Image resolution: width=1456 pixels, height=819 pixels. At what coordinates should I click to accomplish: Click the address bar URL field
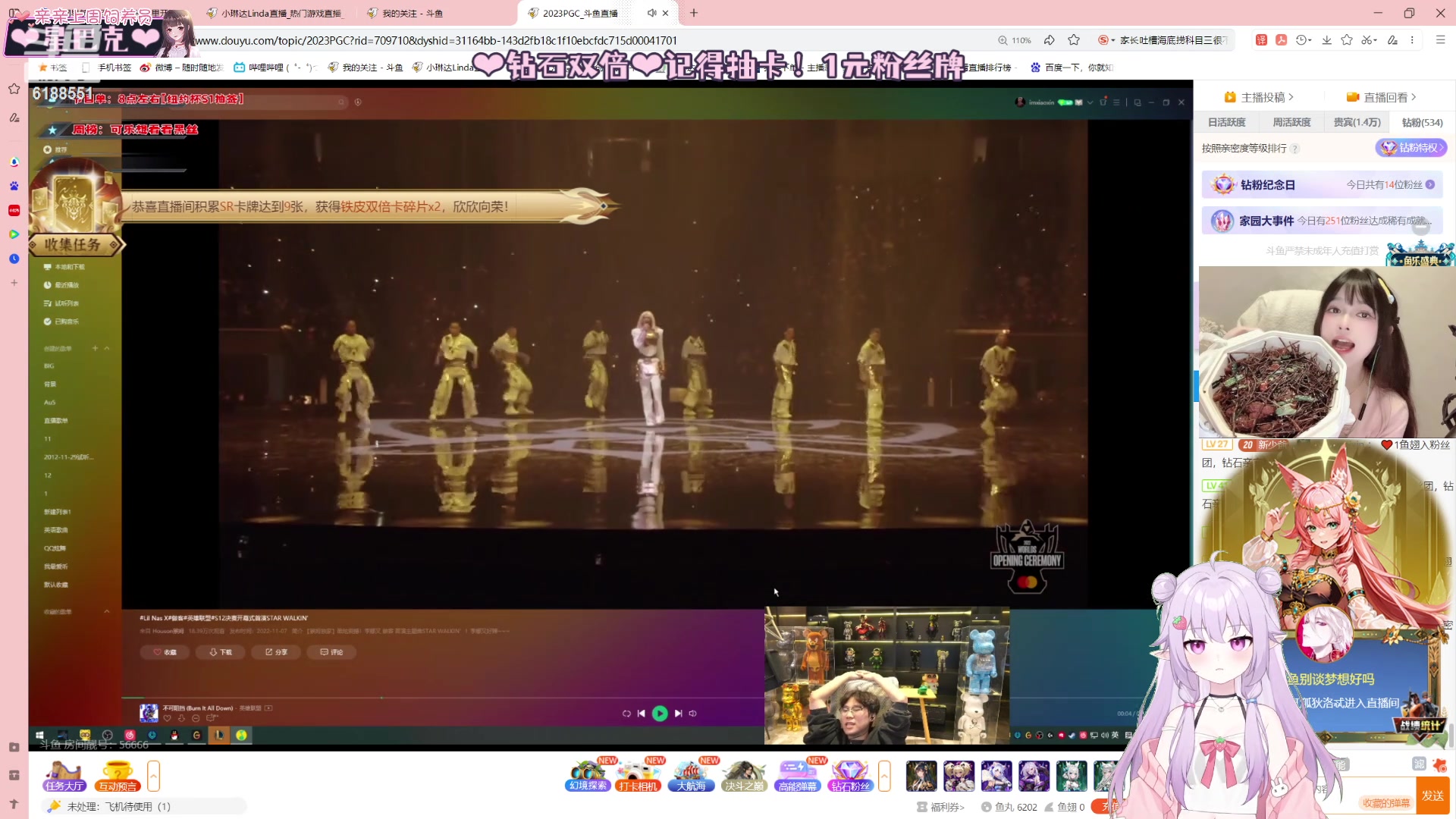pyautogui.click(x=591, y=40)
